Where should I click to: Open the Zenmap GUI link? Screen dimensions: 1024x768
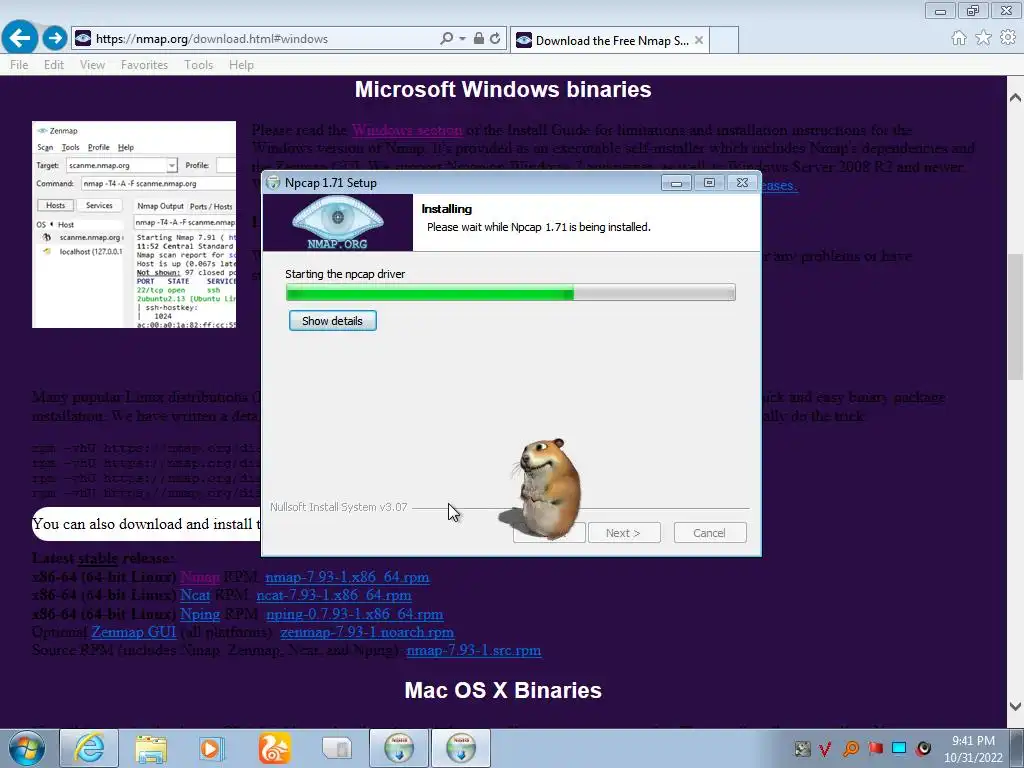point(134,632)
